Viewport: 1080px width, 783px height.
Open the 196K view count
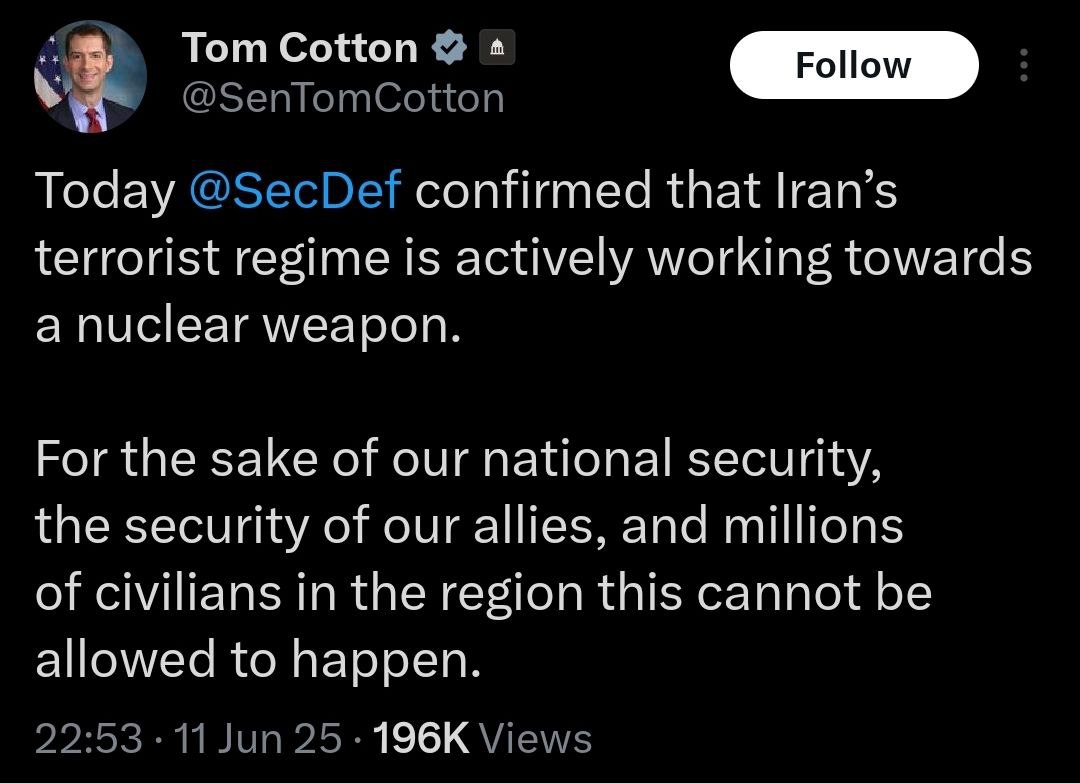(420, 739)
